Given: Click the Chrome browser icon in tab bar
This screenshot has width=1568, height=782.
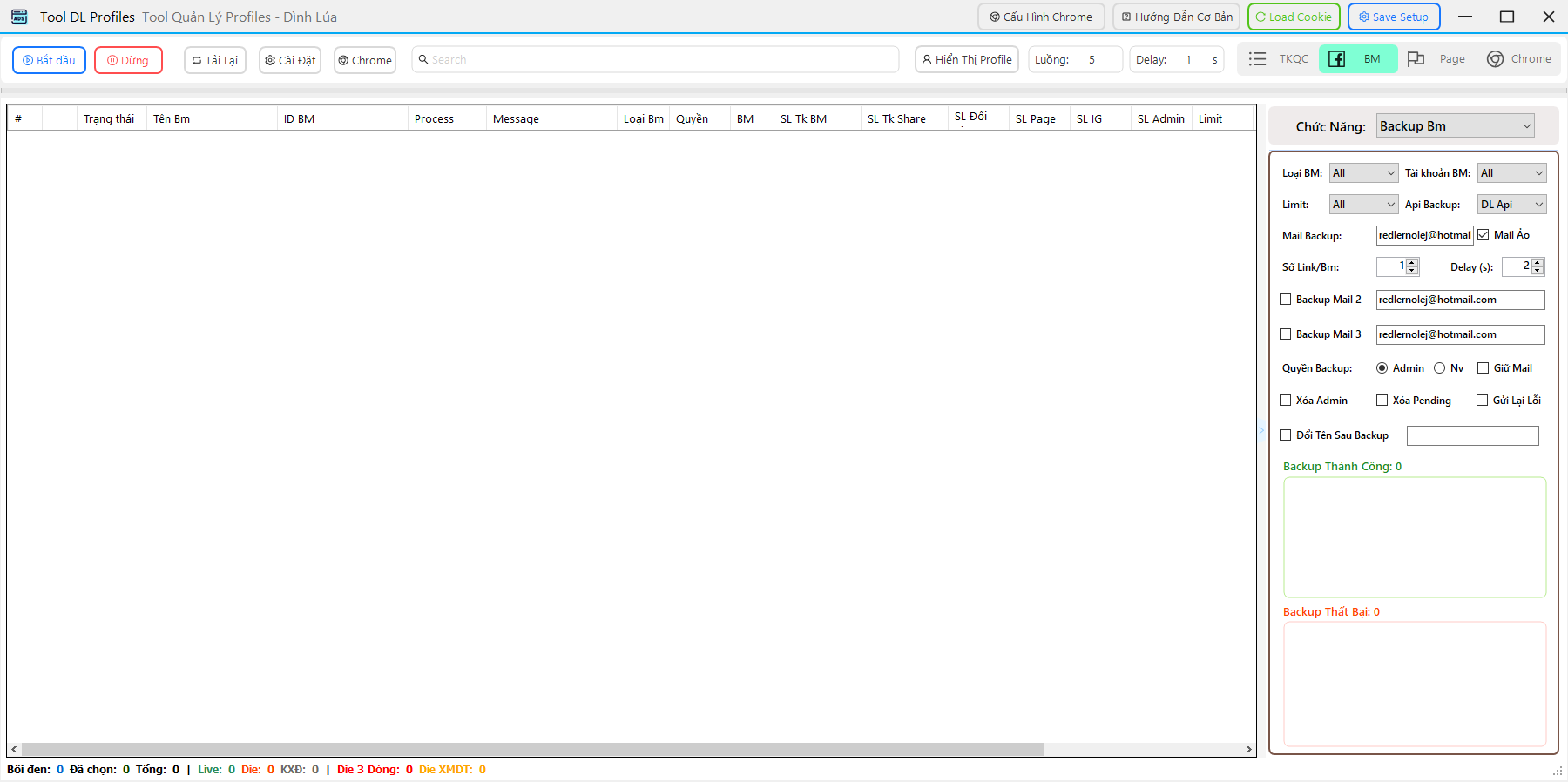Looking at the screenshot, I should click(x=1496, y=59).
